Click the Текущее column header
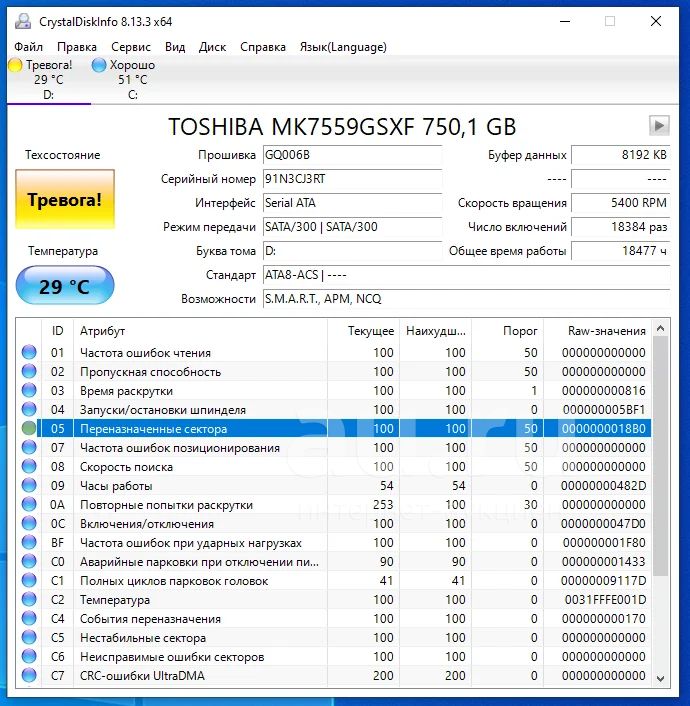This screenshot has height=706, width=690. (x=363, y=331)
